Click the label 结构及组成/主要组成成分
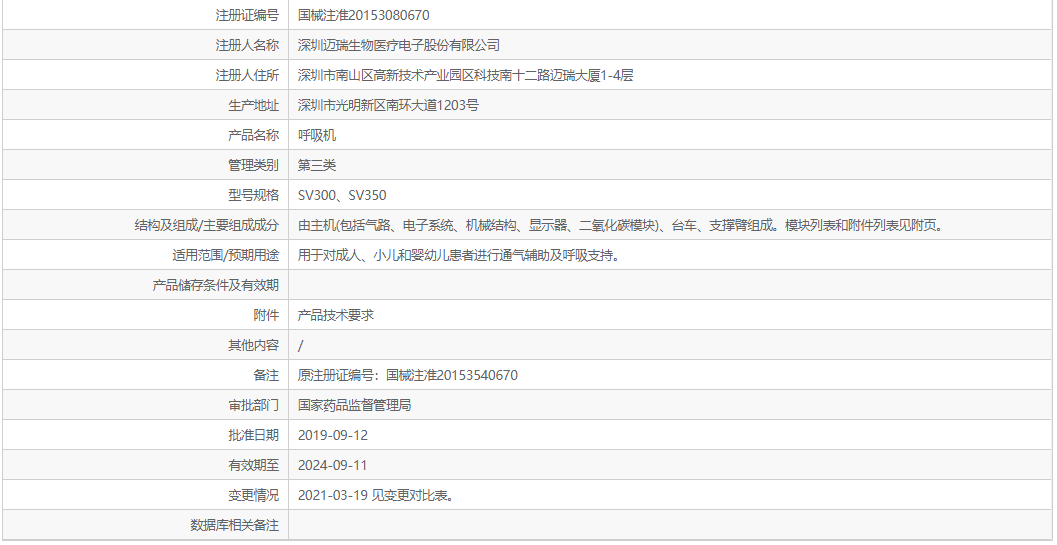The width and height of the screenshot is (1057, 545). click(206, 225)
